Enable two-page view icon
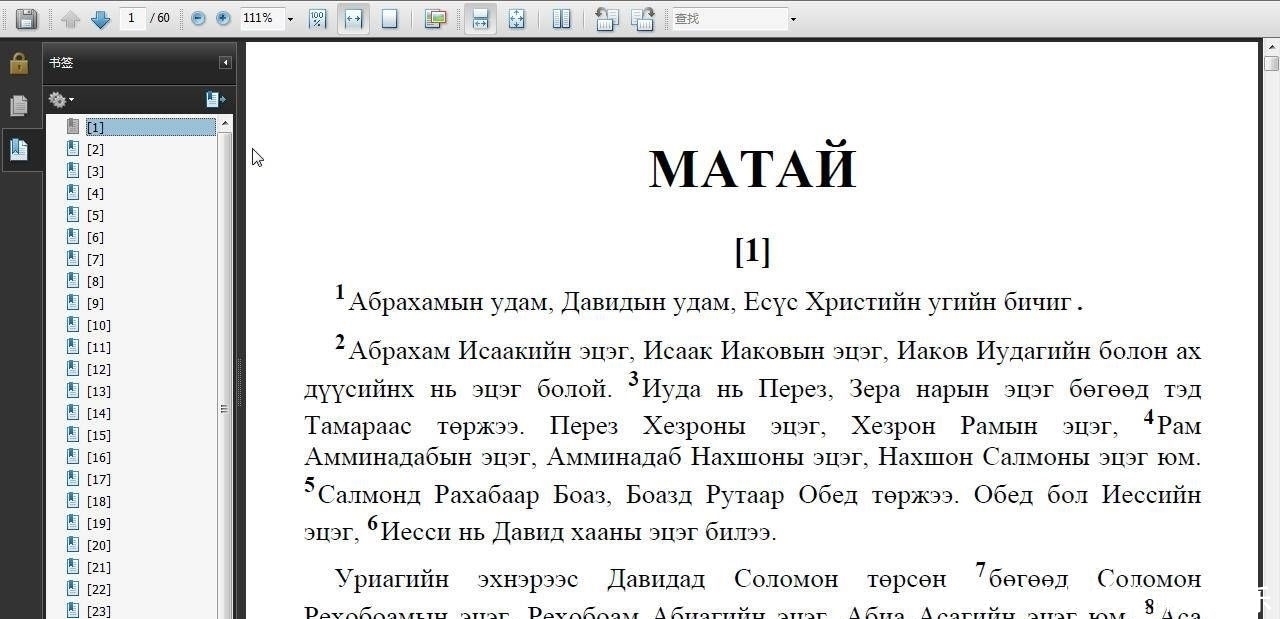This screenshot has height=619, width=1280. coord(562,18)
